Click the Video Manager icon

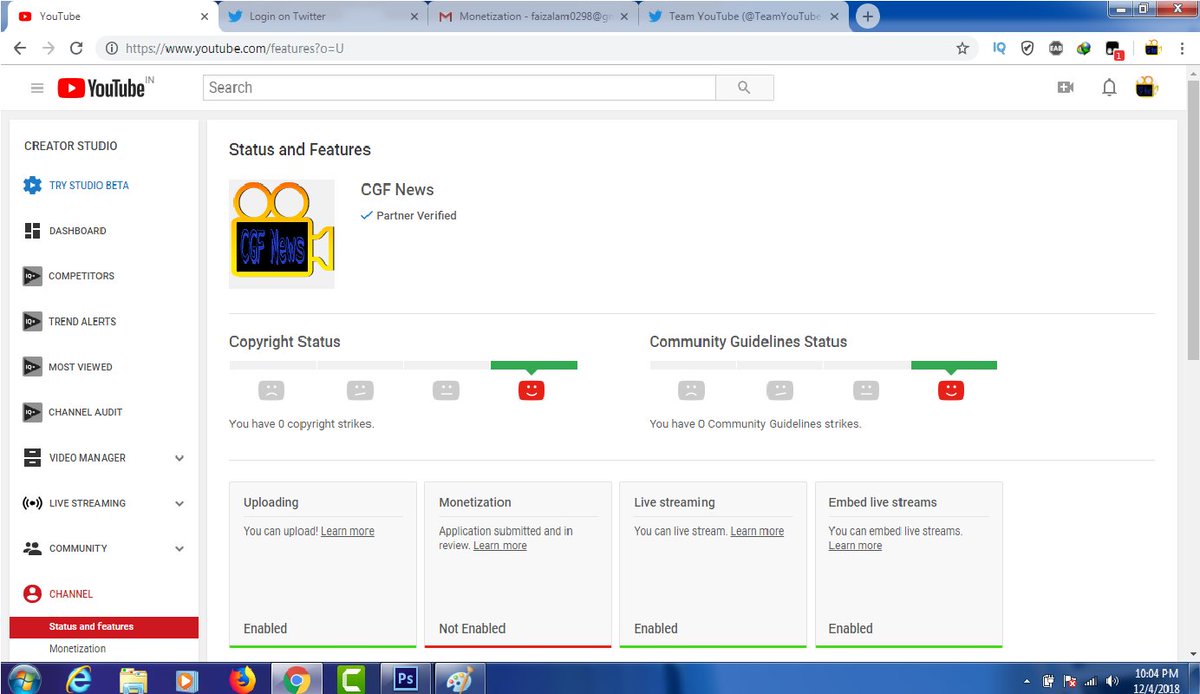point(32,458)
